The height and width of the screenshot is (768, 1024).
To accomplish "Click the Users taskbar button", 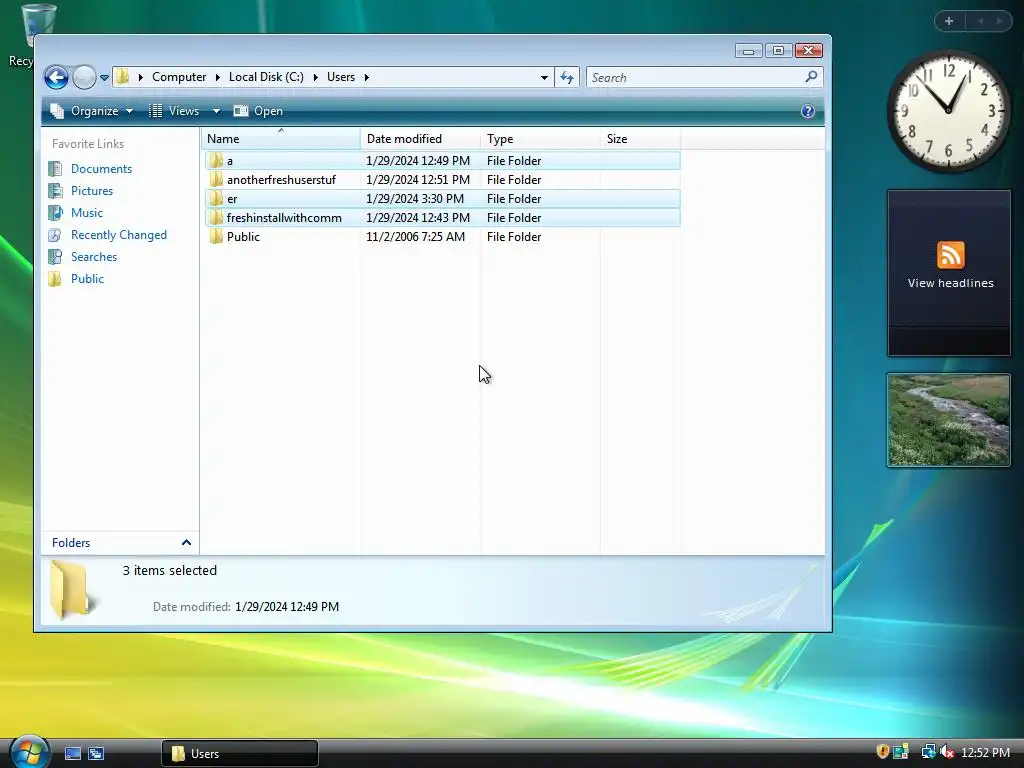I will 240,754.
